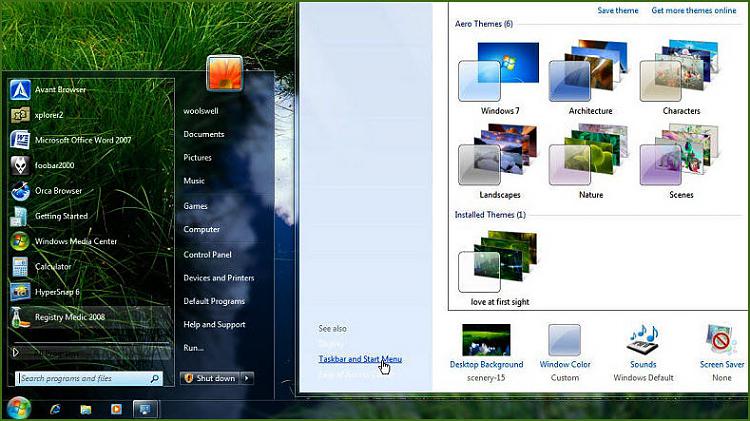Open Calculator from the Start menu
The image size is (750, 421).
coord(91,267)
